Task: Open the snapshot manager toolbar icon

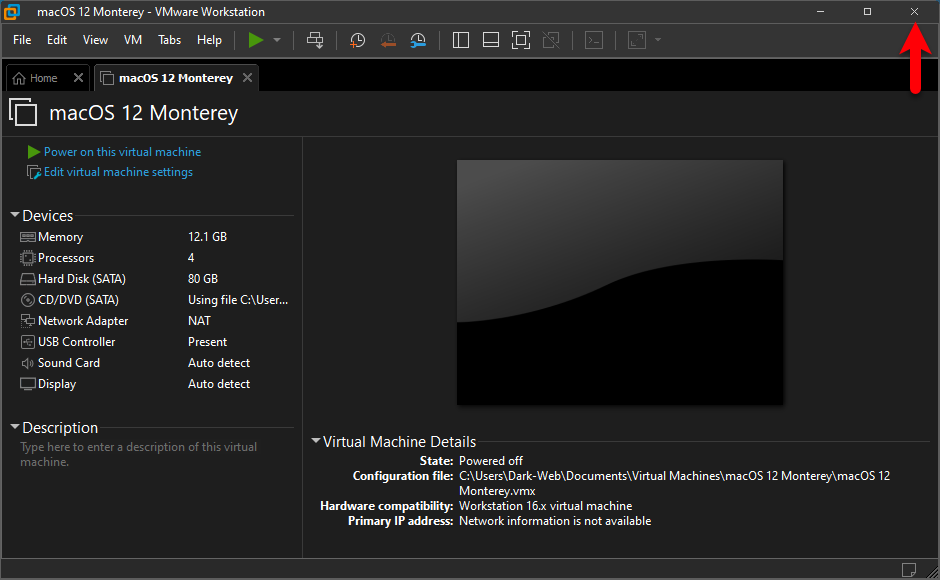Action: pos(418,40)
